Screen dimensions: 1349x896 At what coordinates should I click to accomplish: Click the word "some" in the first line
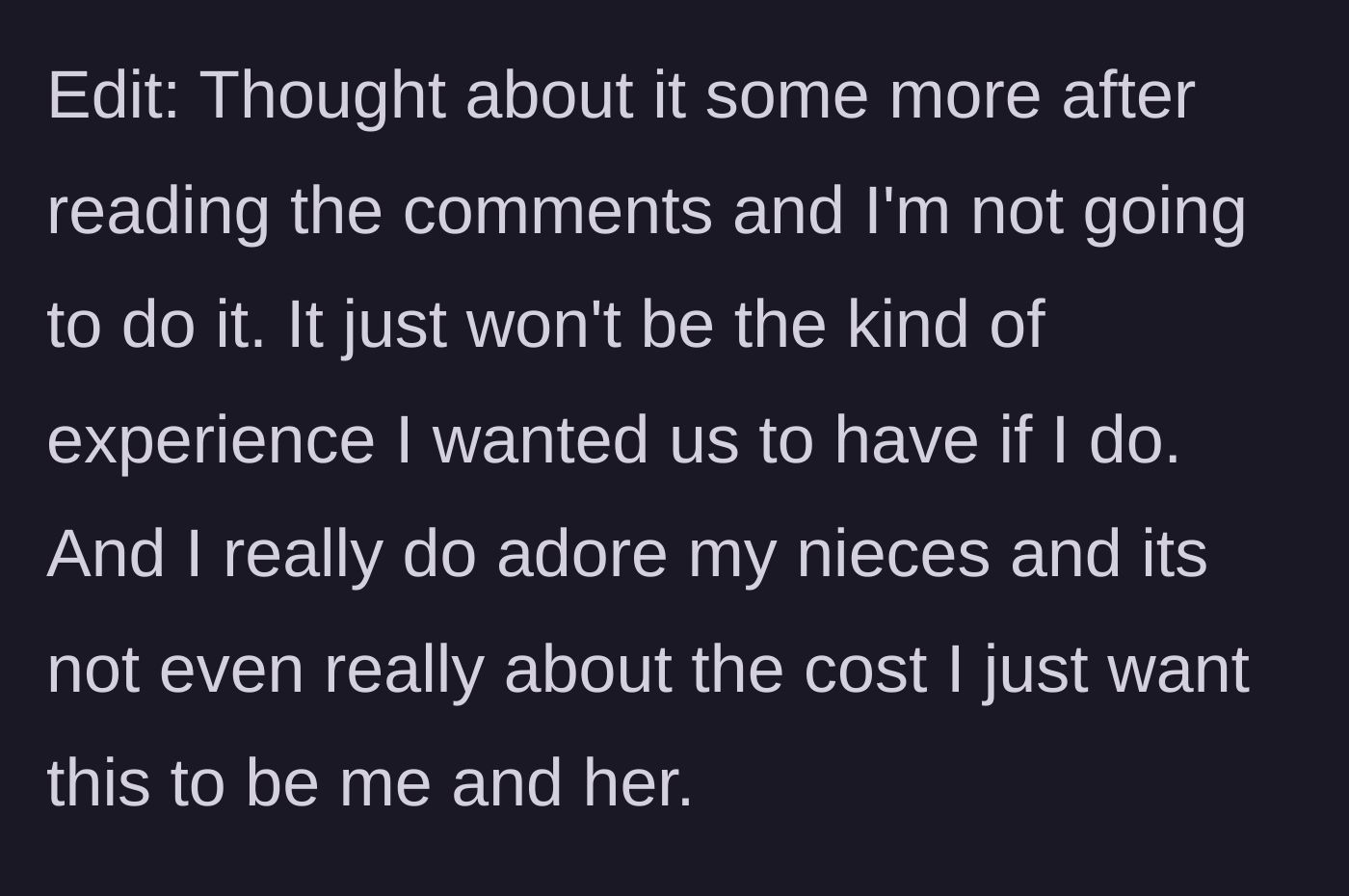click(x=787, y=97)
